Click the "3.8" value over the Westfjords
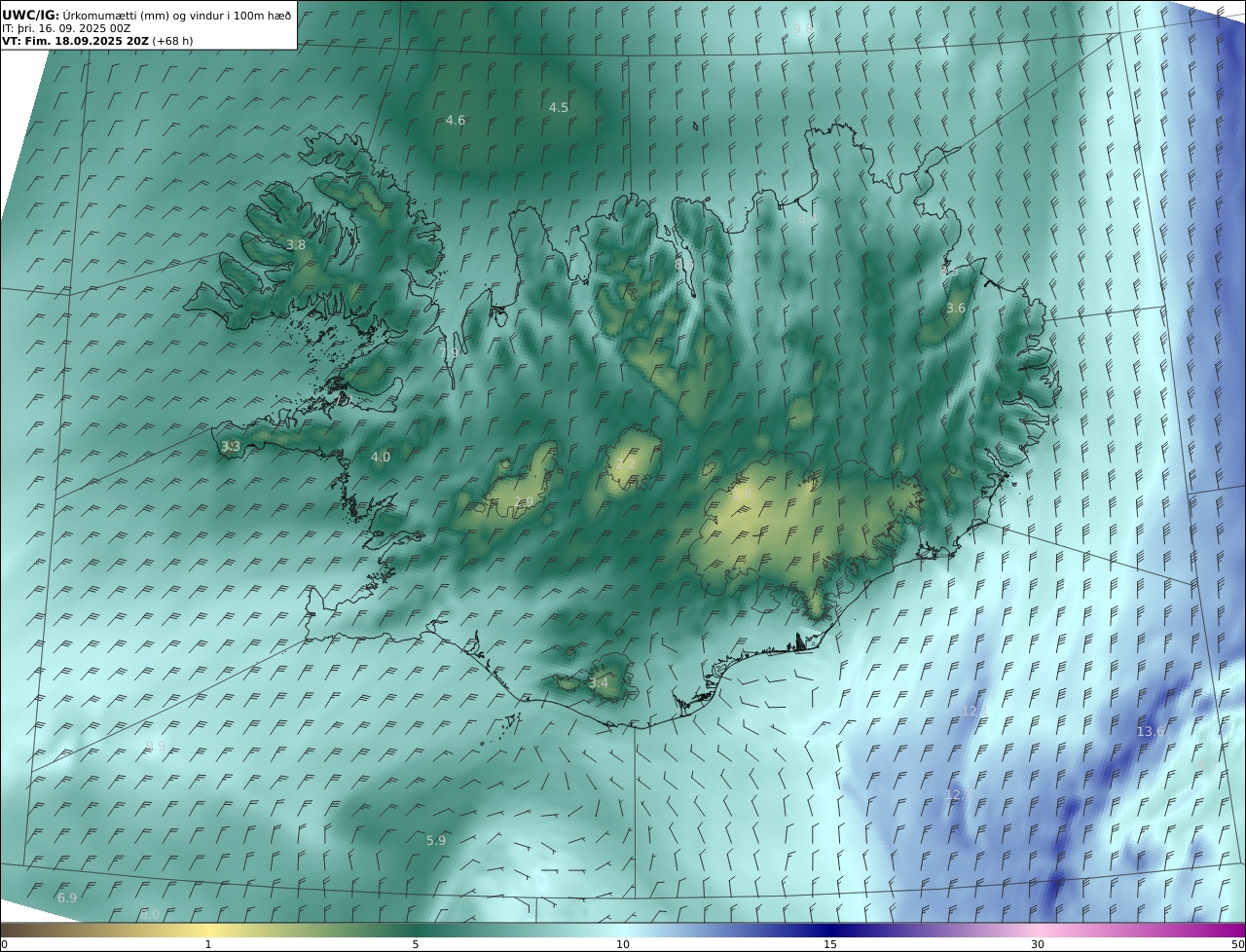 [x=296, y=245]
